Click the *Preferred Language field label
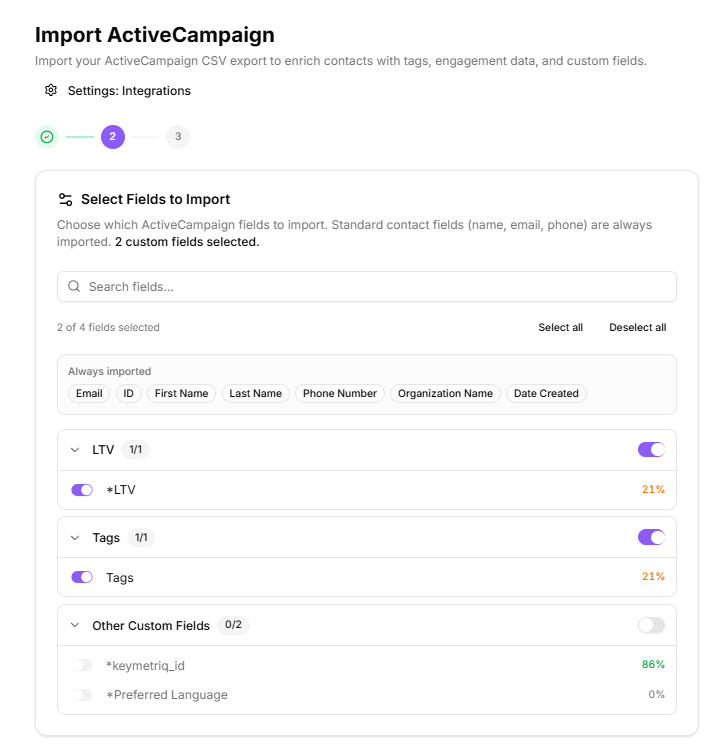721x747 pixels. pos(167,695)
